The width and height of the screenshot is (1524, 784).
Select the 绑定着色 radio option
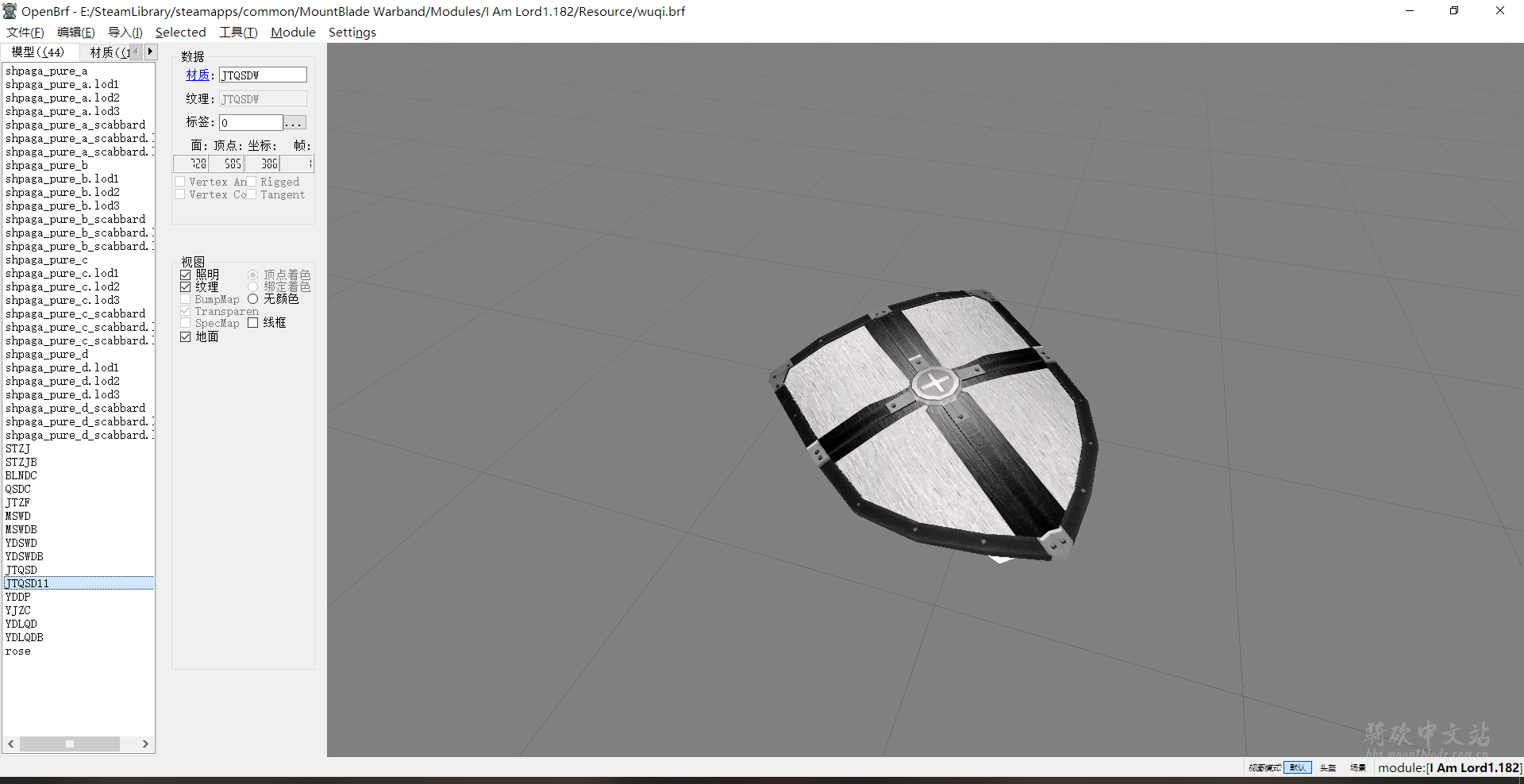click(x=253, y=286)
